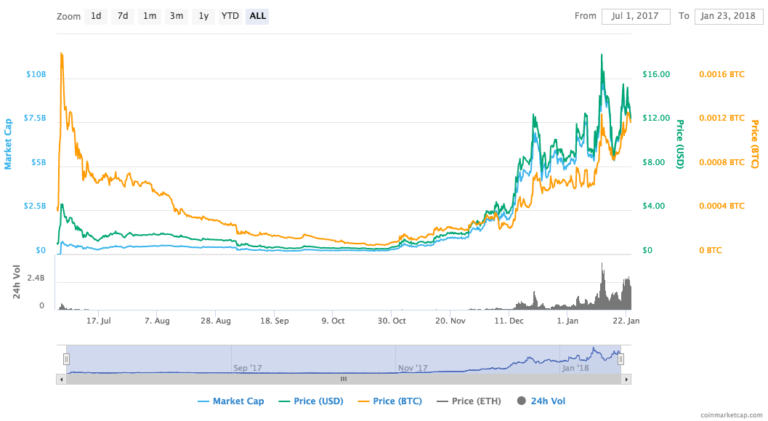Click the left navigator range handle

[66, 358]
